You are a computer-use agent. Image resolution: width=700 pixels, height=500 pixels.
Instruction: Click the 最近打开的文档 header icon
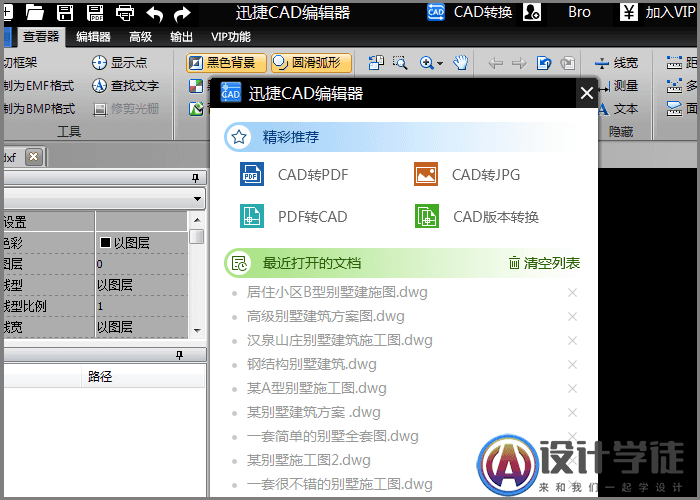pos(239,263)
